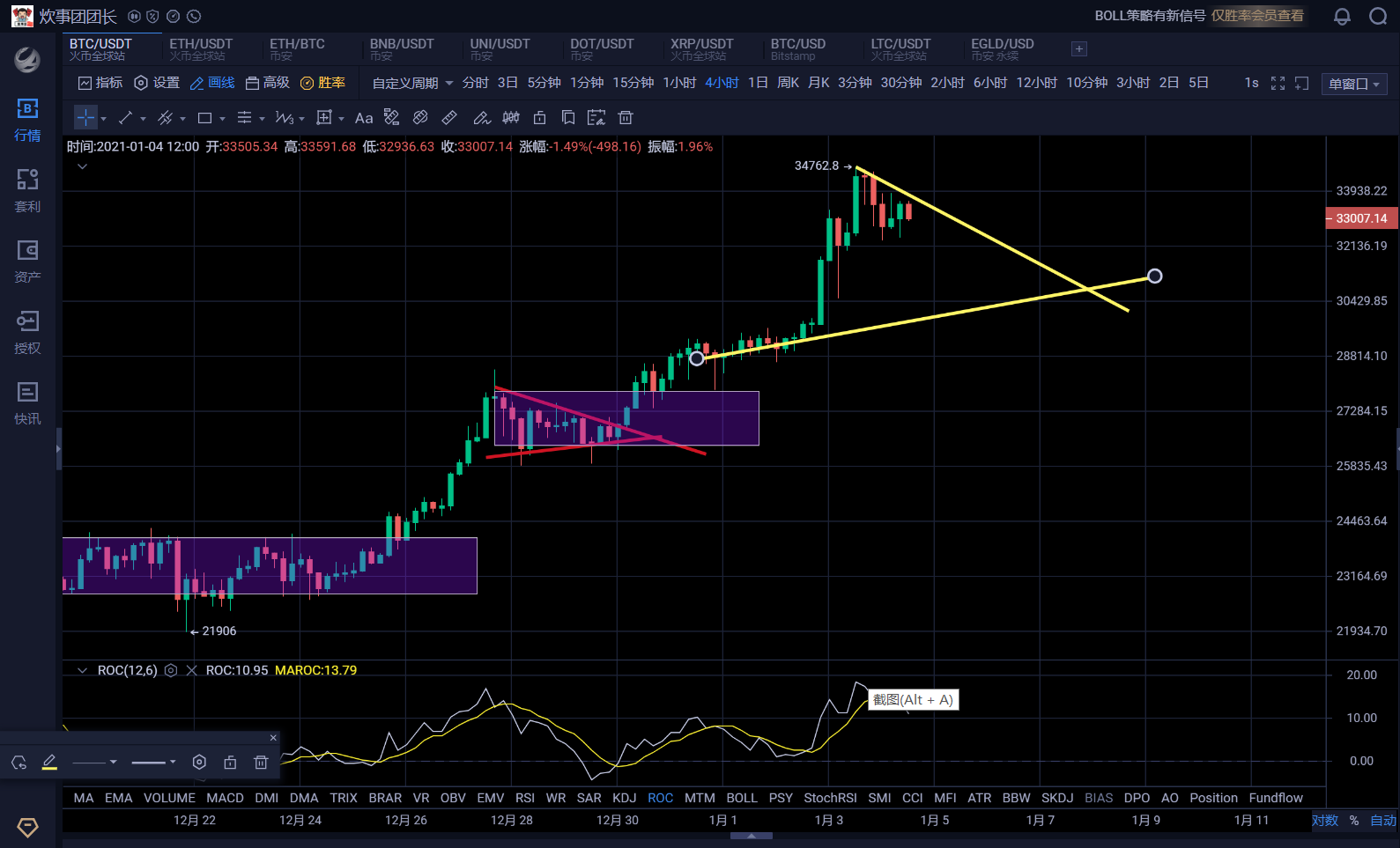Click the Aa text annotation tool
Image resolution: width=1400 pixels, height=848 pixels.
(x=363, y=118)
